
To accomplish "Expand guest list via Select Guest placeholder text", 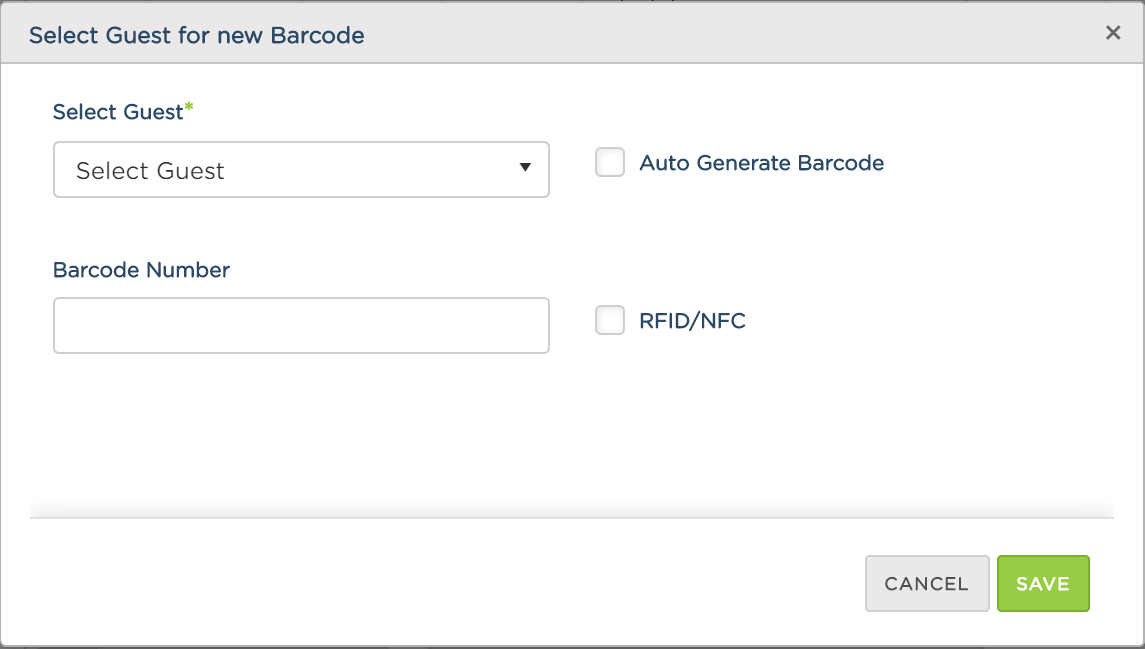I will [150, 170].
